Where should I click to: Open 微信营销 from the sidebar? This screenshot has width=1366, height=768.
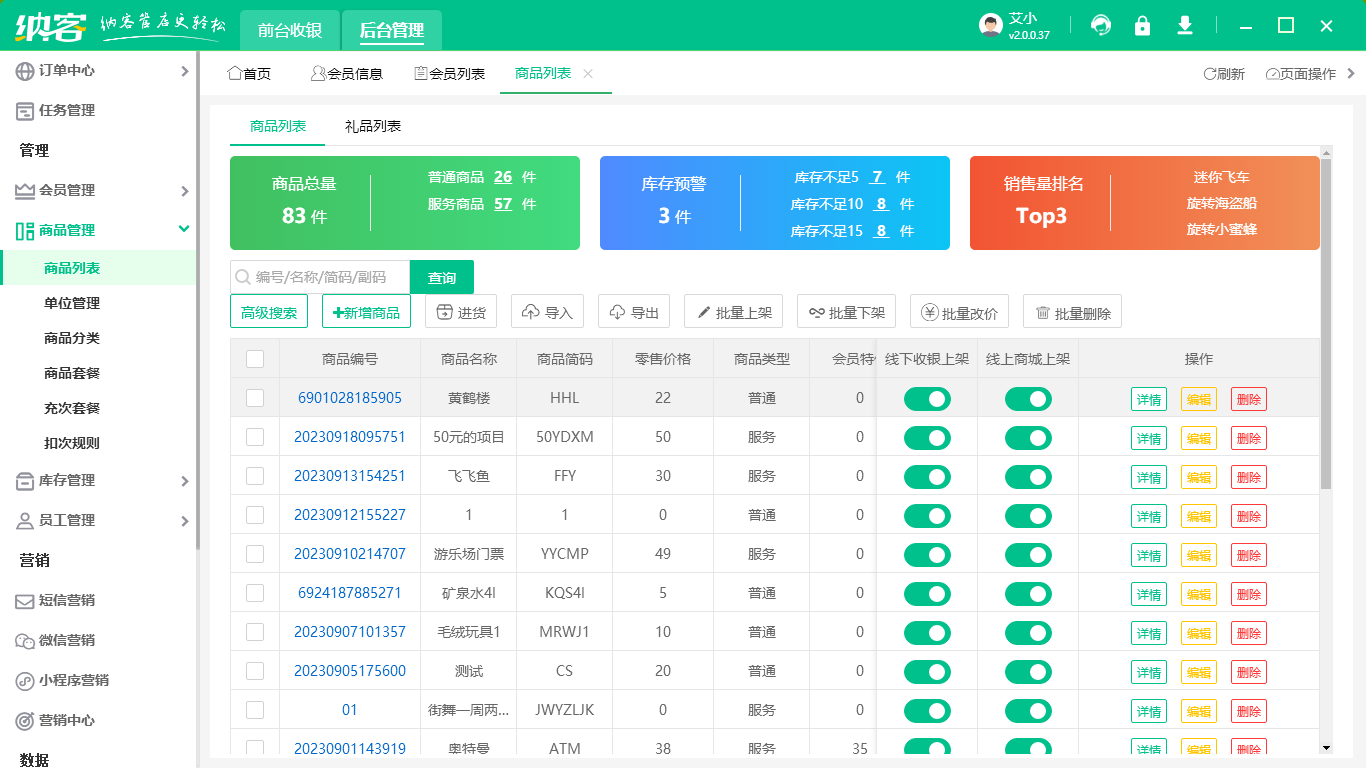pos(60,640)
